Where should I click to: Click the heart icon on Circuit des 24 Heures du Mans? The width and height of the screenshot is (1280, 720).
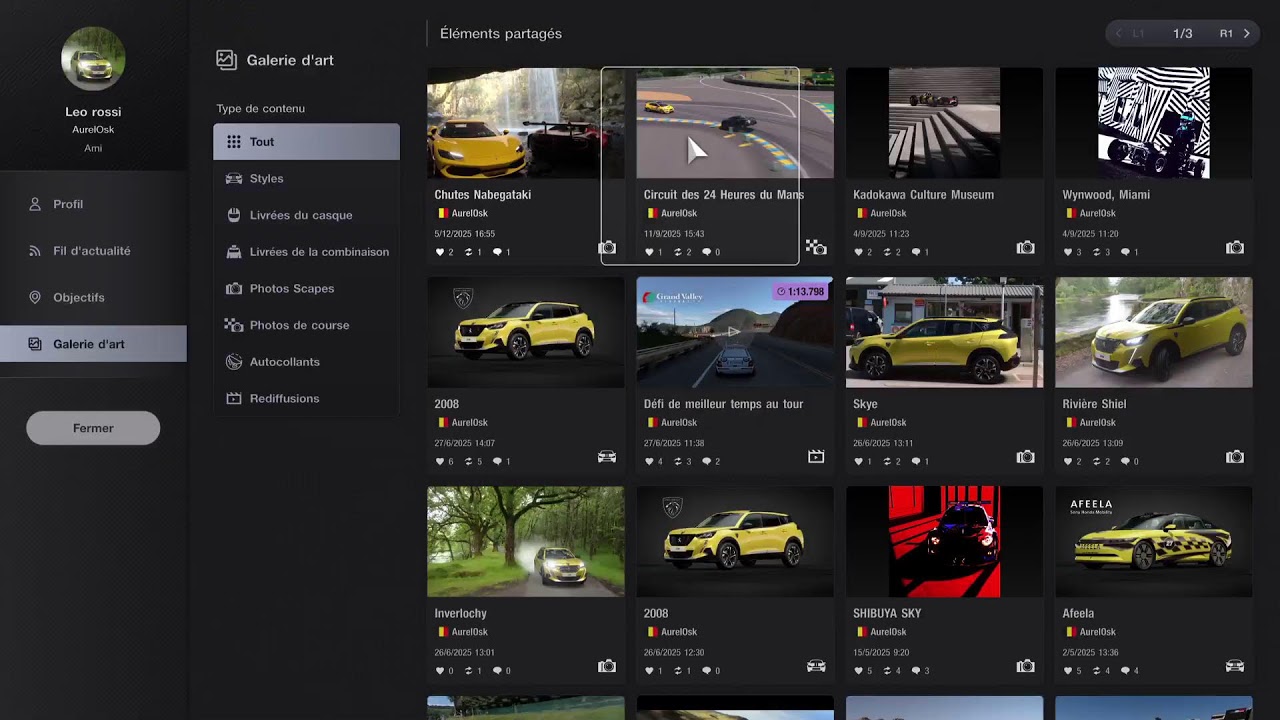tap(649, 252)
